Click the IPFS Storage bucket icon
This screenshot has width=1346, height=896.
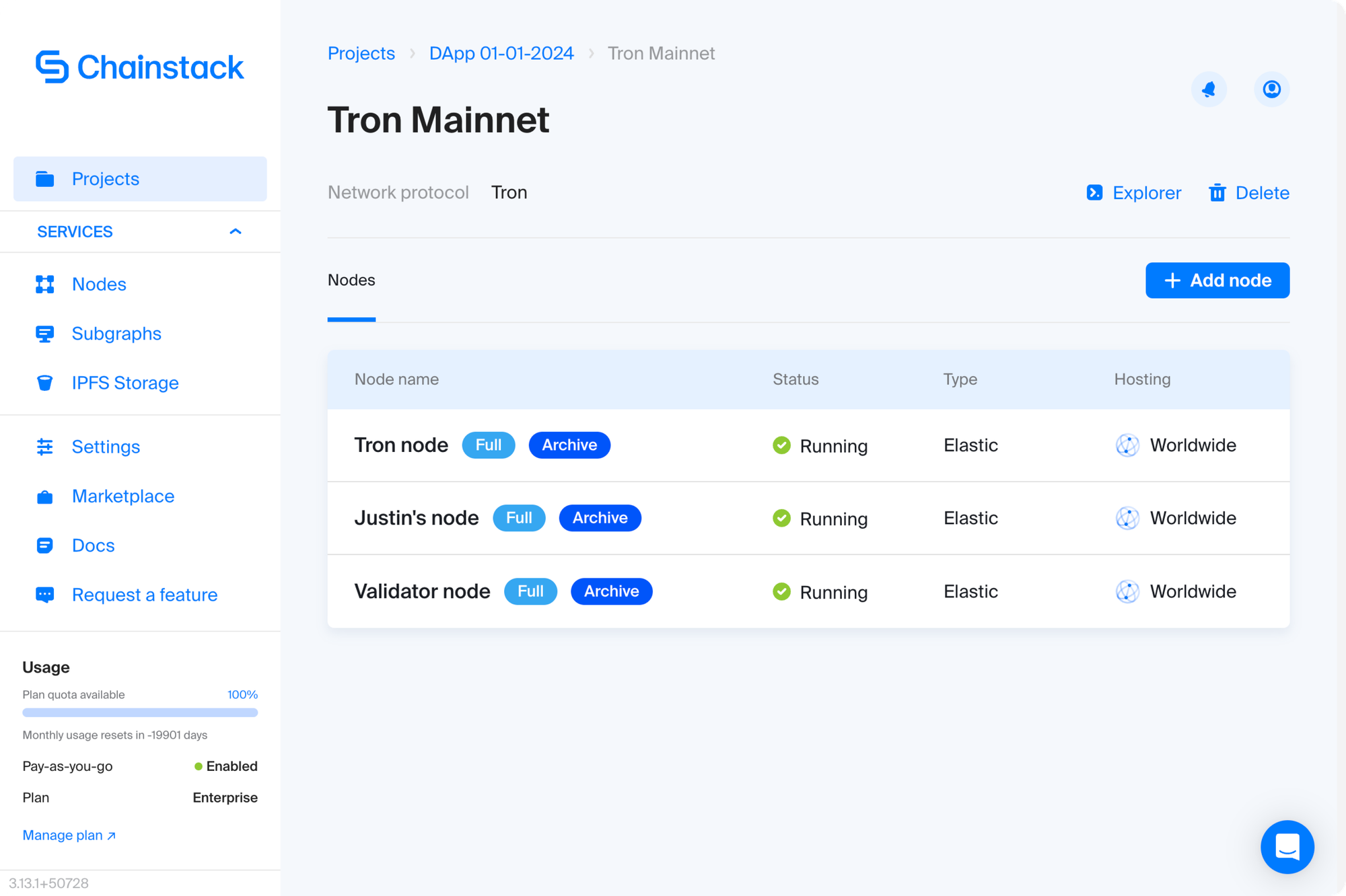click(x=45, y=383)
